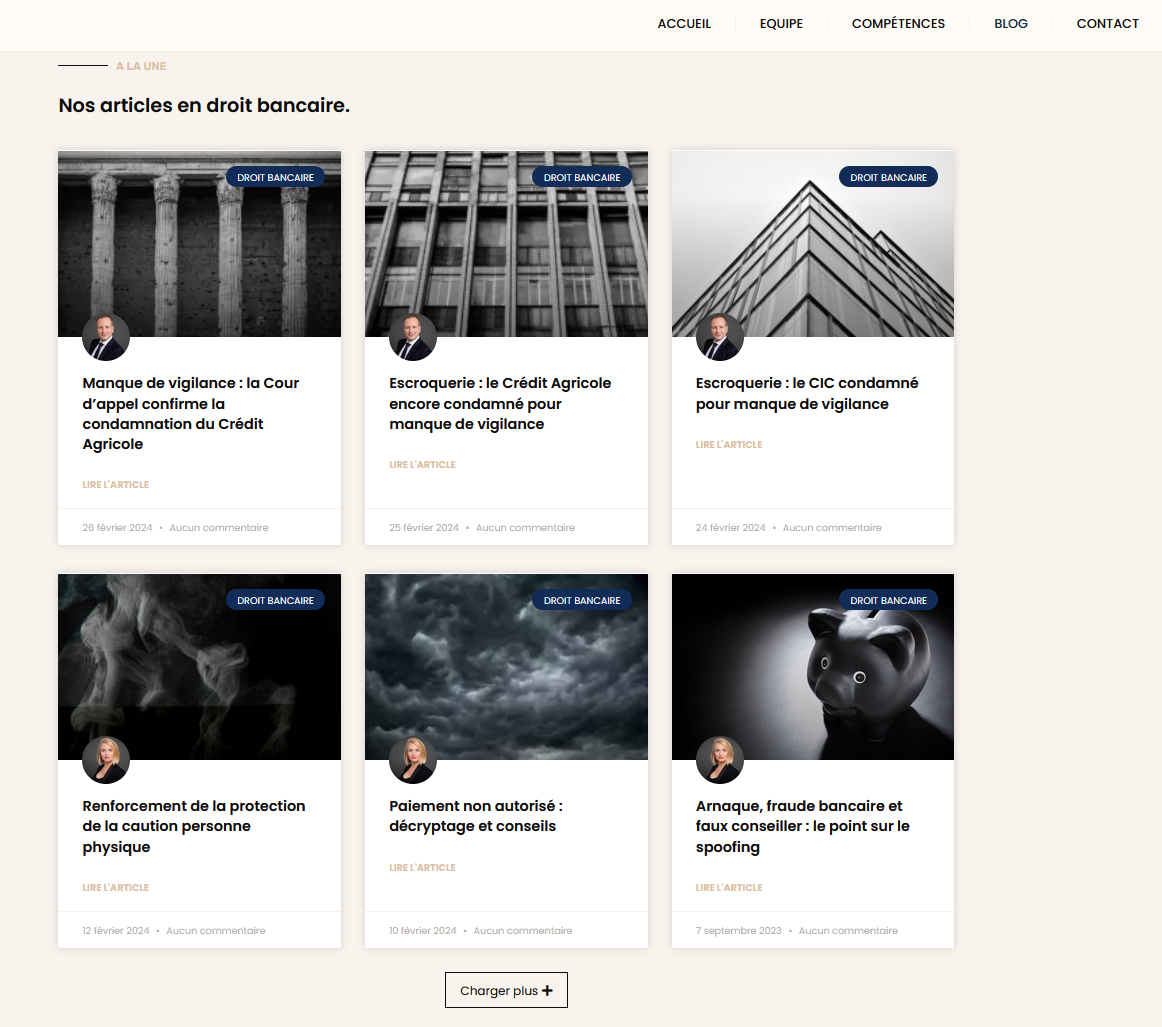This screenshot has height=1027, width=1162.
Task: Click heading Nos articles en droit bancaire
Action: (x=204, y=105)
